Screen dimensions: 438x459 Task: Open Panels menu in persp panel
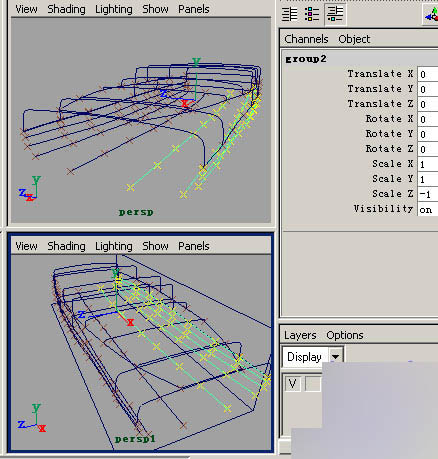point(194,9)
